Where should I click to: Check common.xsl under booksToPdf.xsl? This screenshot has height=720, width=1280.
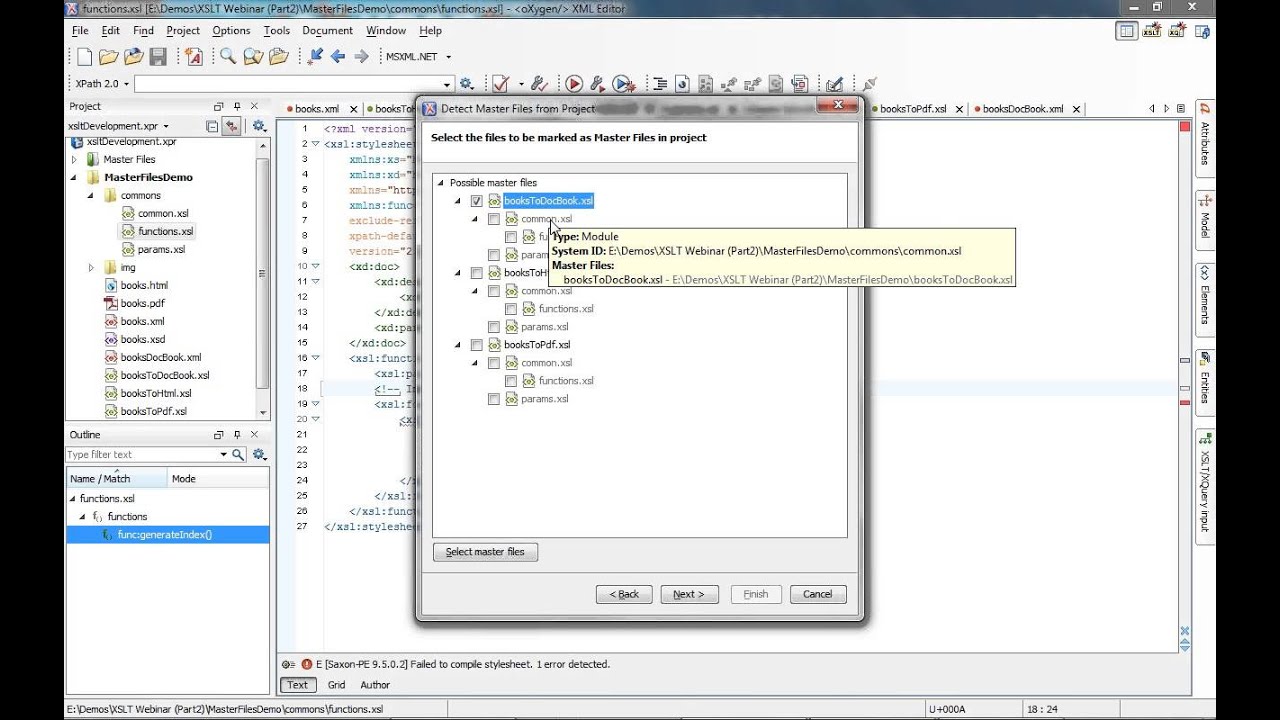click(x=493, y=363)
